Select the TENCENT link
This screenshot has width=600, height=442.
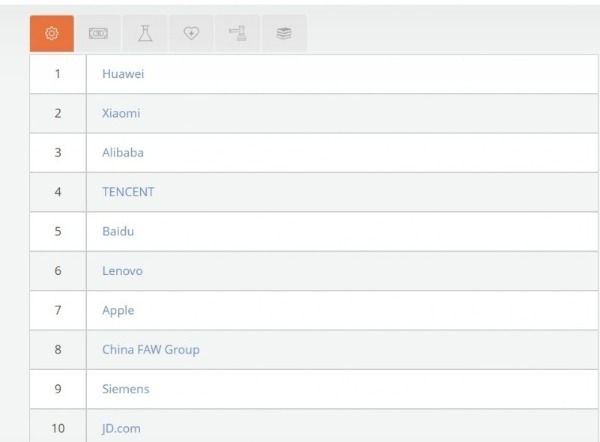coord(128,192)
